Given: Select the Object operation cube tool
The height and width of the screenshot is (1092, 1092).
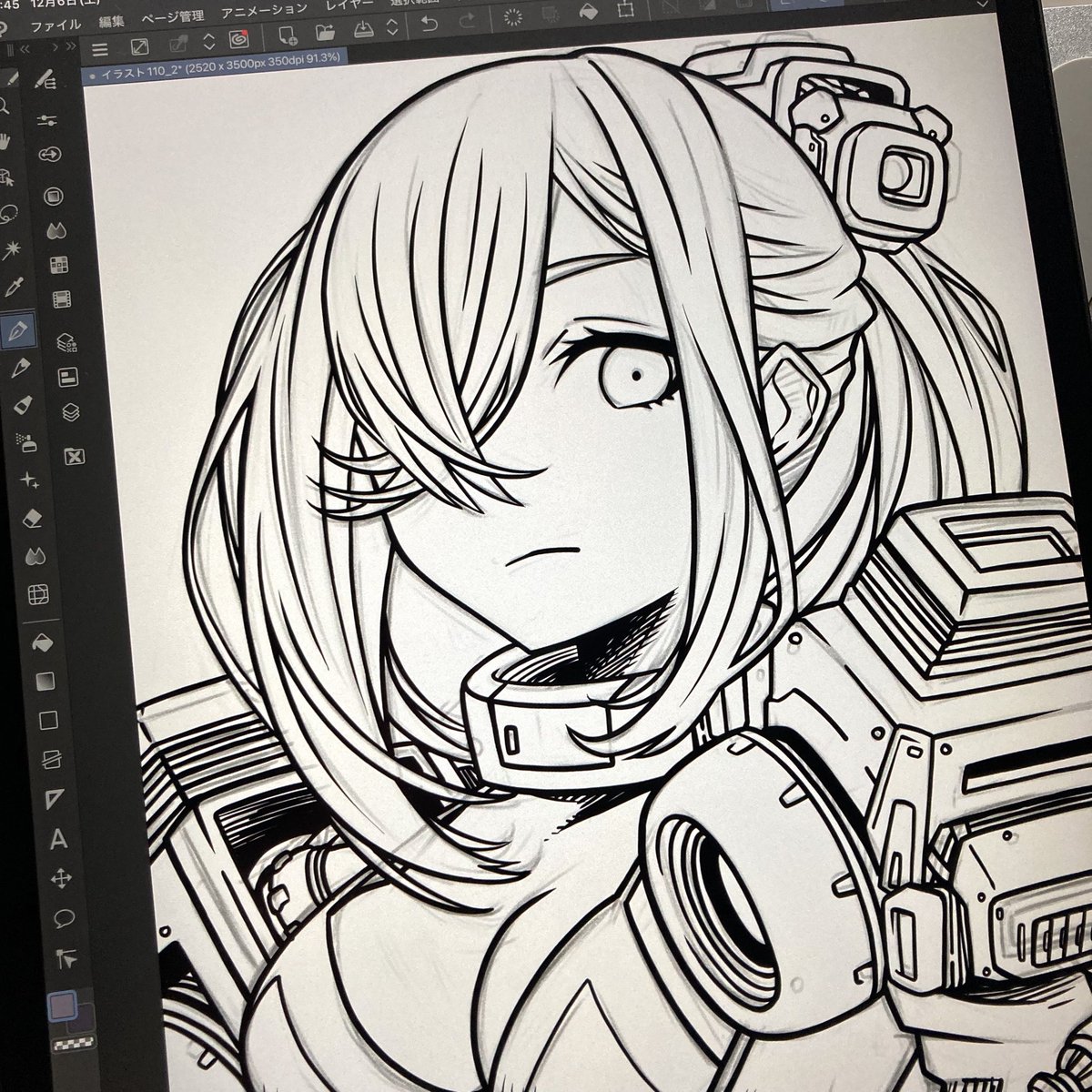Looking at the screenshot, I should pyautogui.click(x=5, y=177).
